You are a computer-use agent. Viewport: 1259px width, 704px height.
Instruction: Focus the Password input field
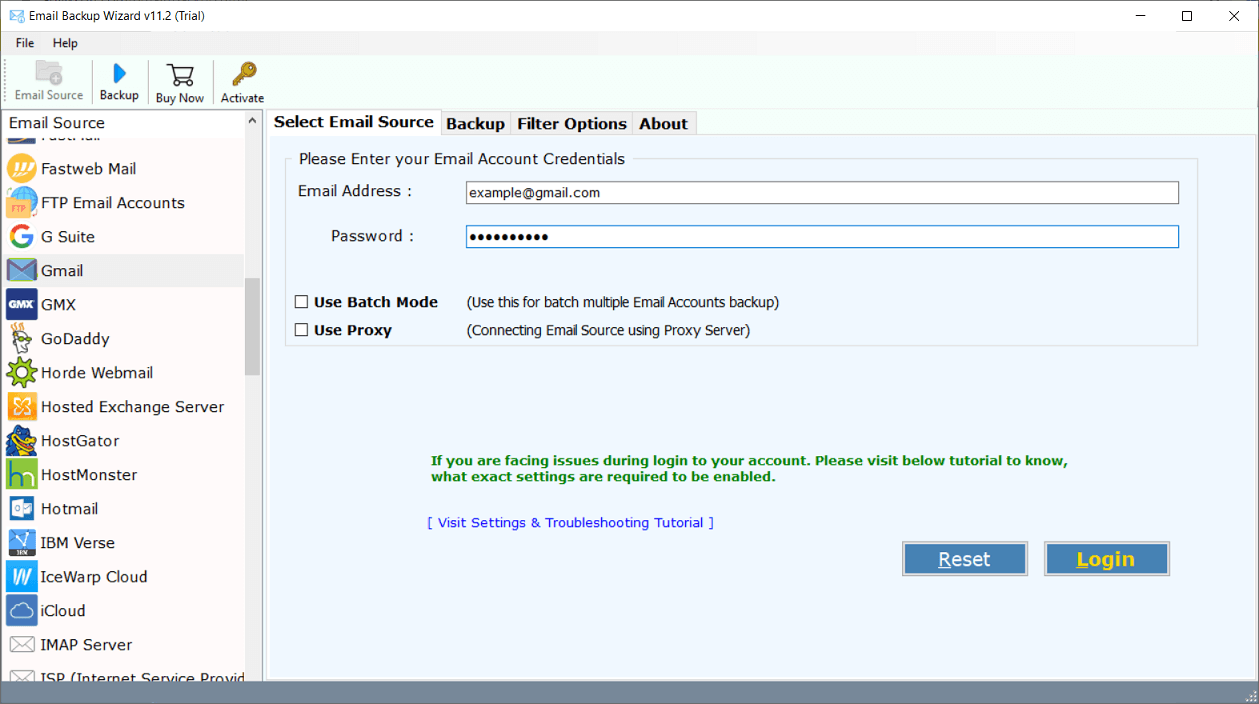click(822, 236)
